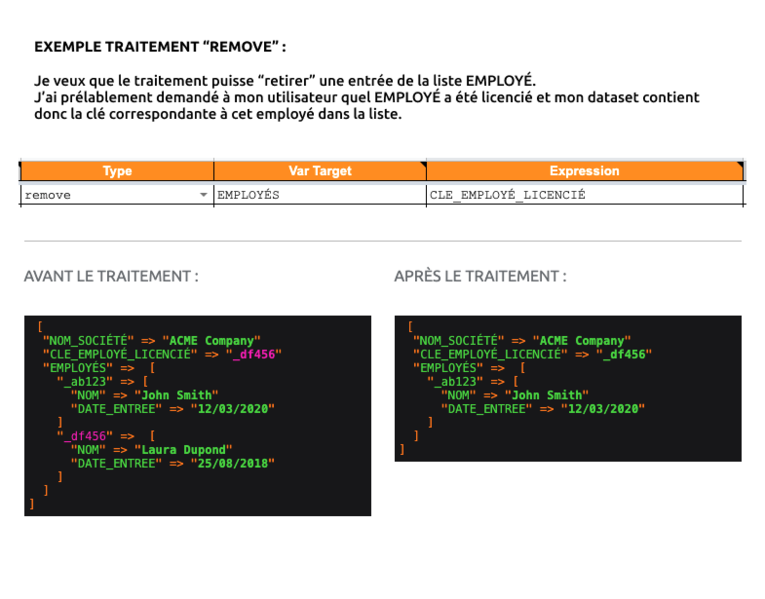Select the Var Target column header
The height and width of the screenshot is (599, 765).
(319, 171)
